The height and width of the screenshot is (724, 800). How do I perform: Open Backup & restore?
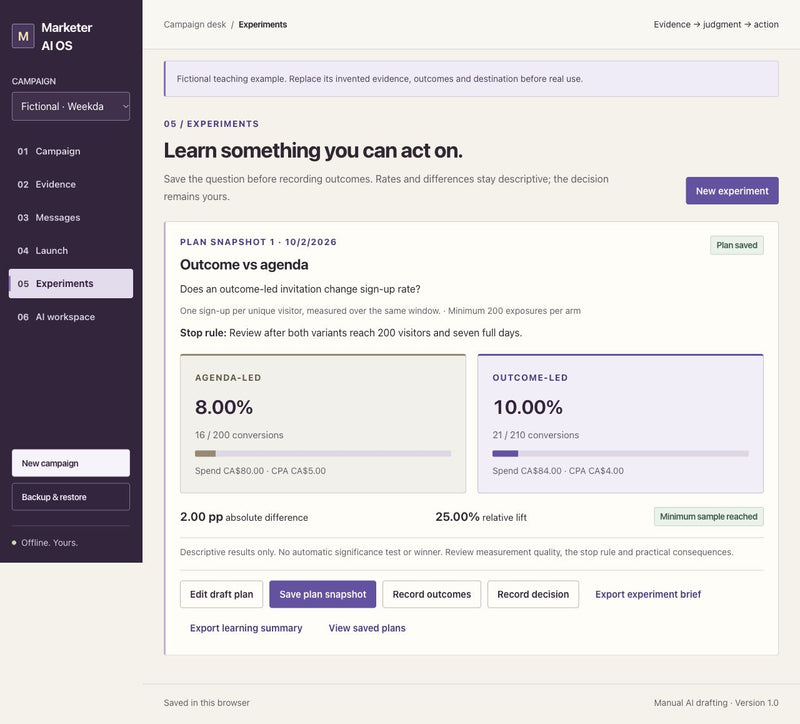pyautogui.click(x=71, y=497)
